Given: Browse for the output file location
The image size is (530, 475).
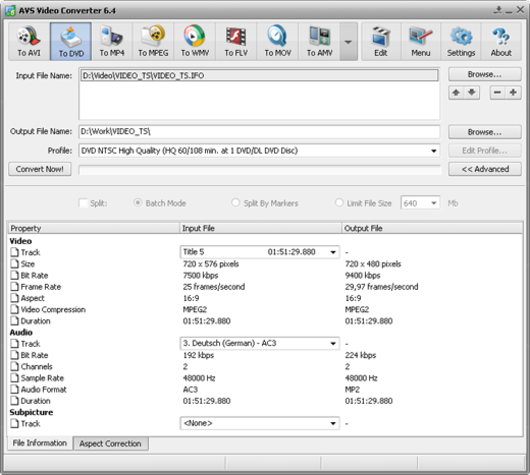Looking at the screenshot, I should point(485,132).
